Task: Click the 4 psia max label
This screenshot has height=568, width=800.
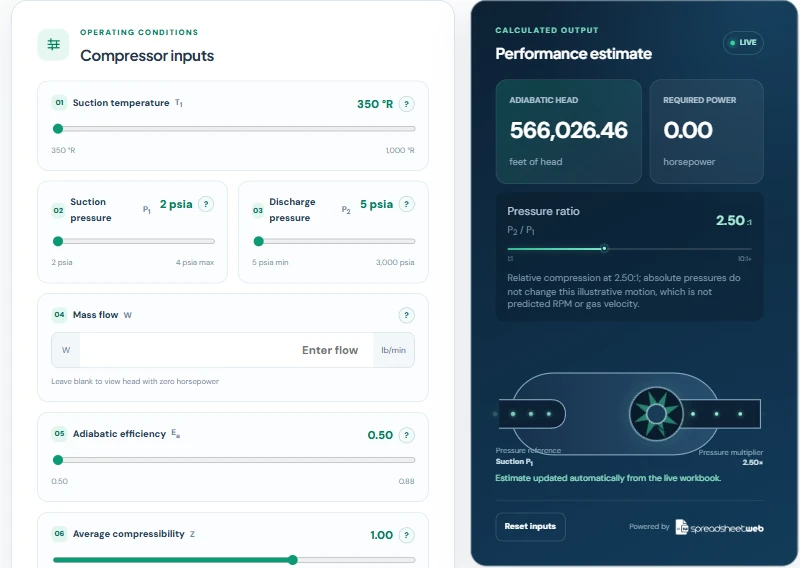Action: tap(195, 262)
